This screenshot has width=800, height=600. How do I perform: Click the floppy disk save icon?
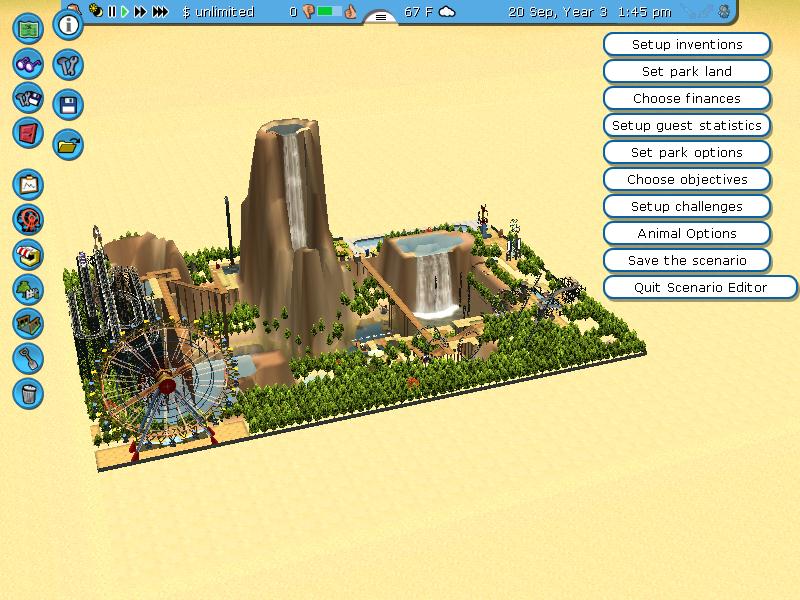67,103
